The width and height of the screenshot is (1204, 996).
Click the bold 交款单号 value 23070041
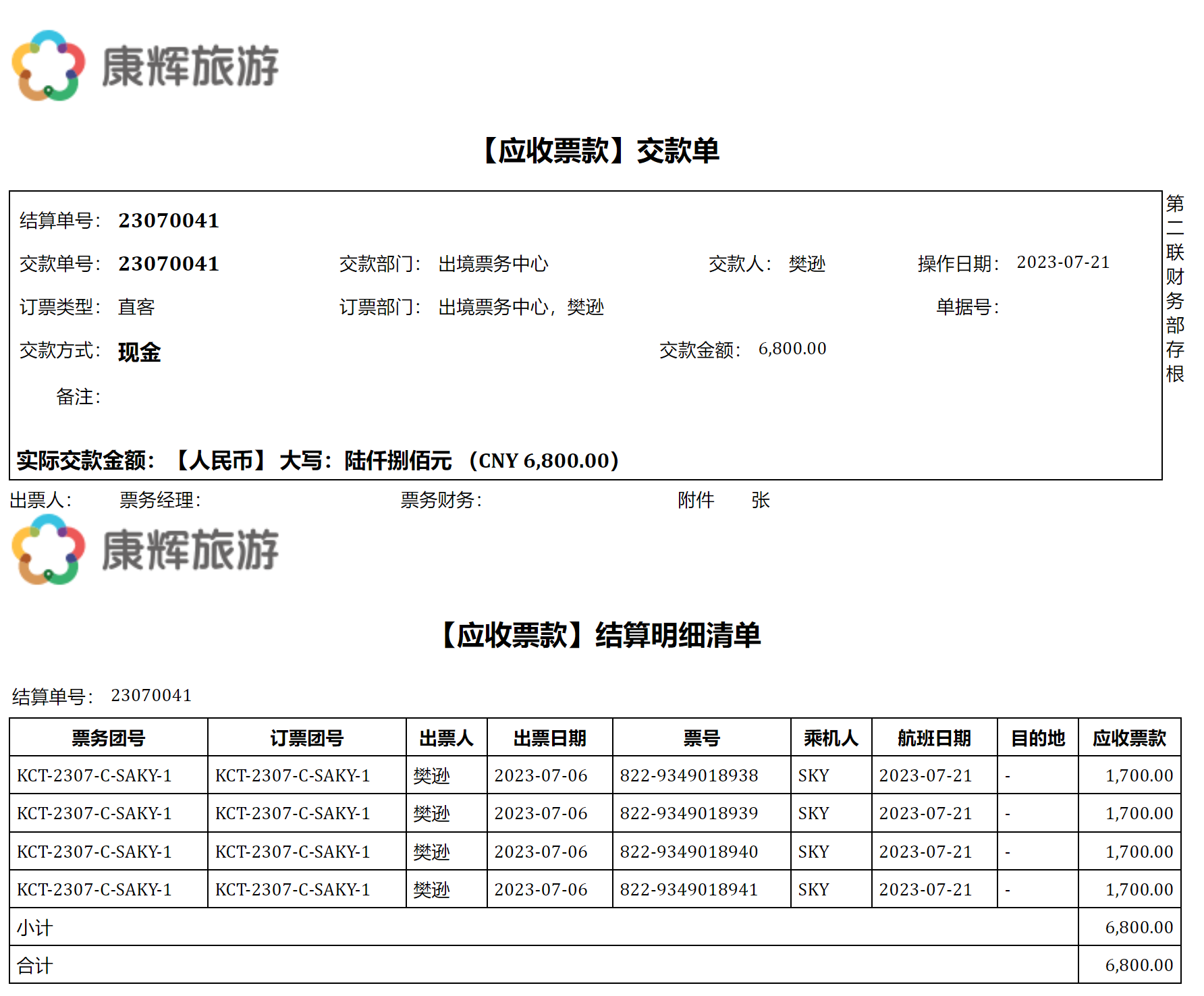click(x=169, y=264)
